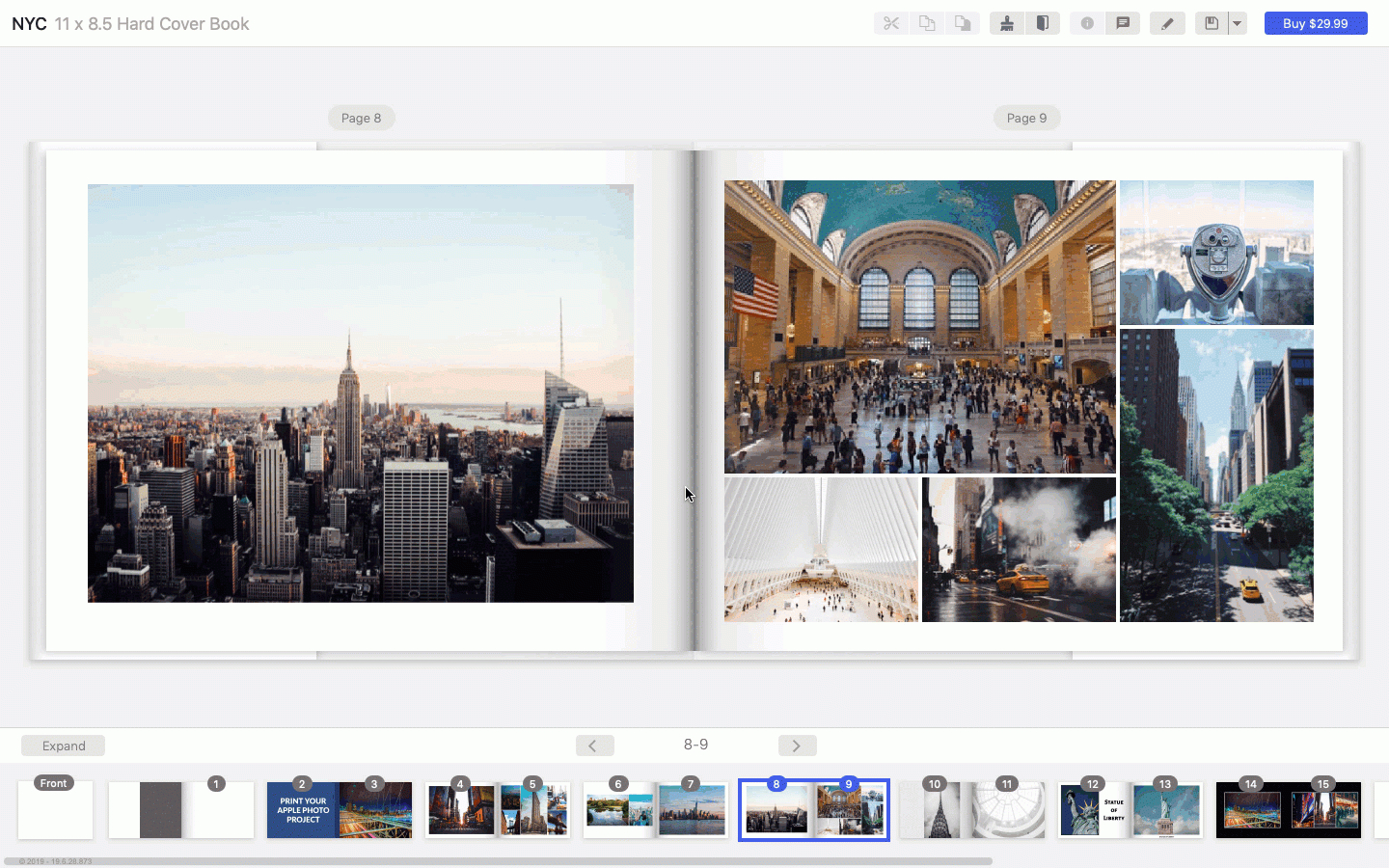Click the Buy $29.99 button
This screenshot has width=1389, height=868.
(x=1316, y=23)
